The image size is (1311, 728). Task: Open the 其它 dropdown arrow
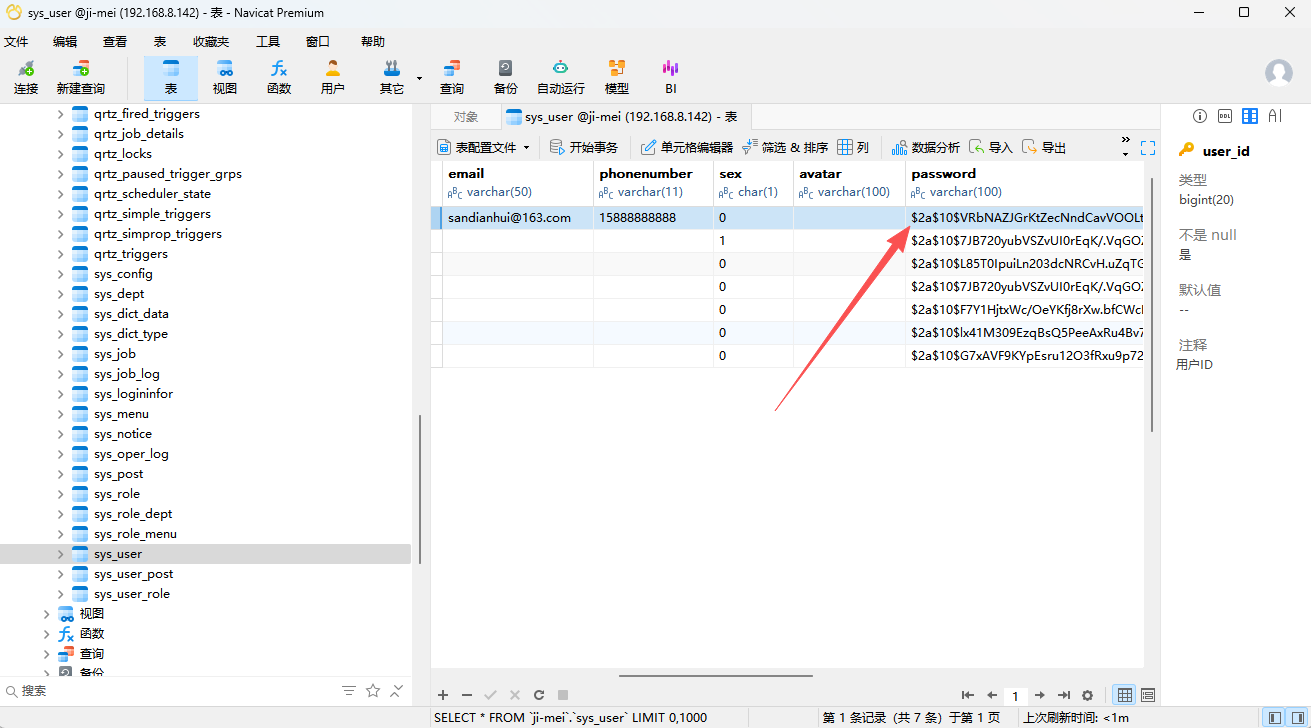point(419,78)
